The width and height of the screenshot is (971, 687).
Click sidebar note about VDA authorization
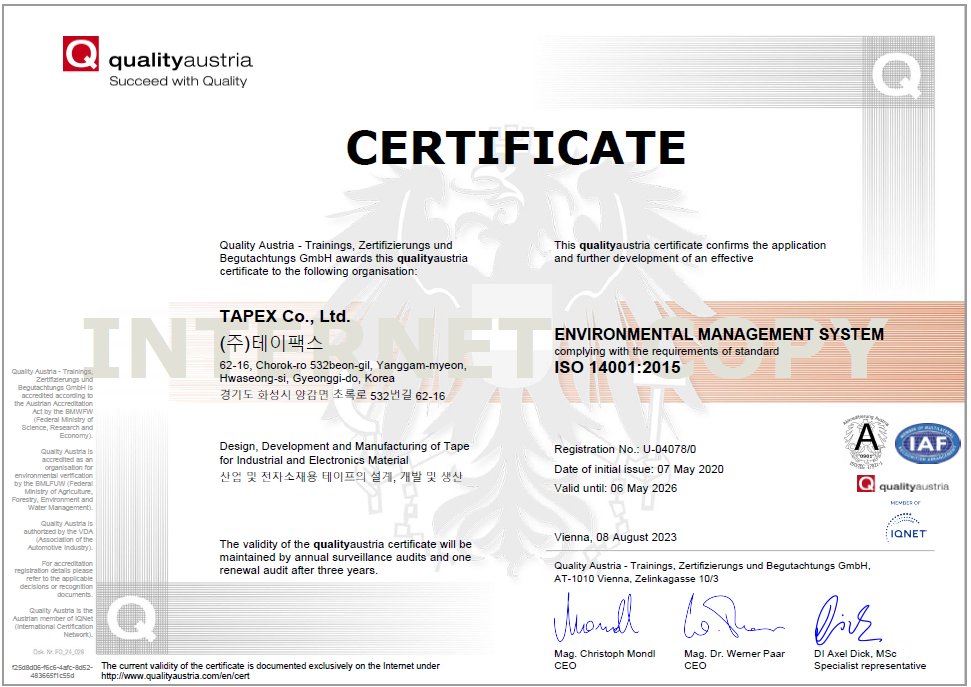tap(58, 536)
